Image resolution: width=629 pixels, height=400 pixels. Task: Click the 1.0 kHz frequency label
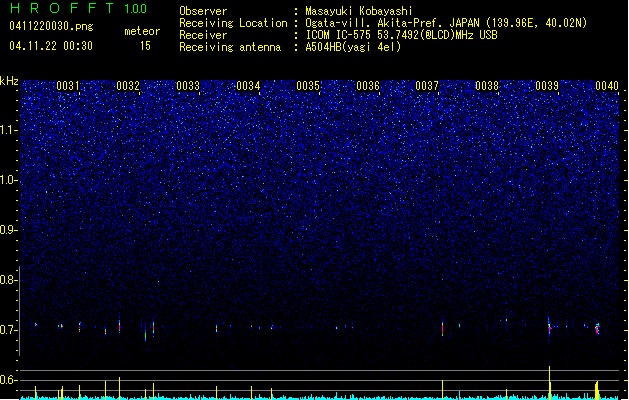(8, 180)
